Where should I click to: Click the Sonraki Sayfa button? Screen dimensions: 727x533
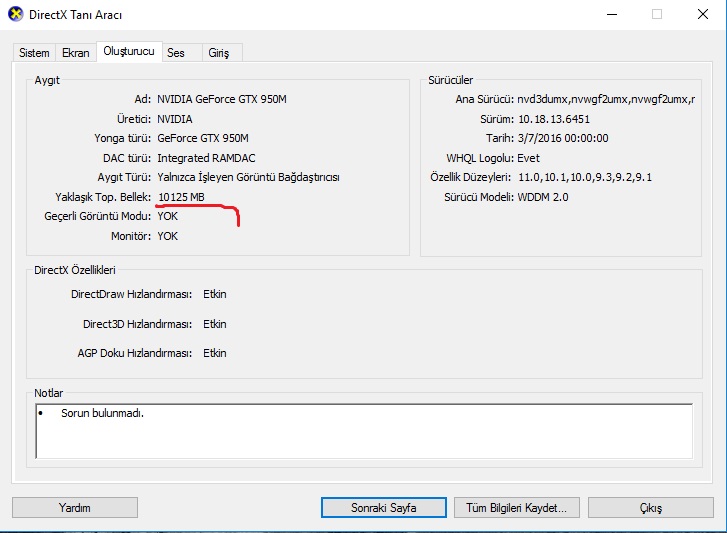pos(383,508)
